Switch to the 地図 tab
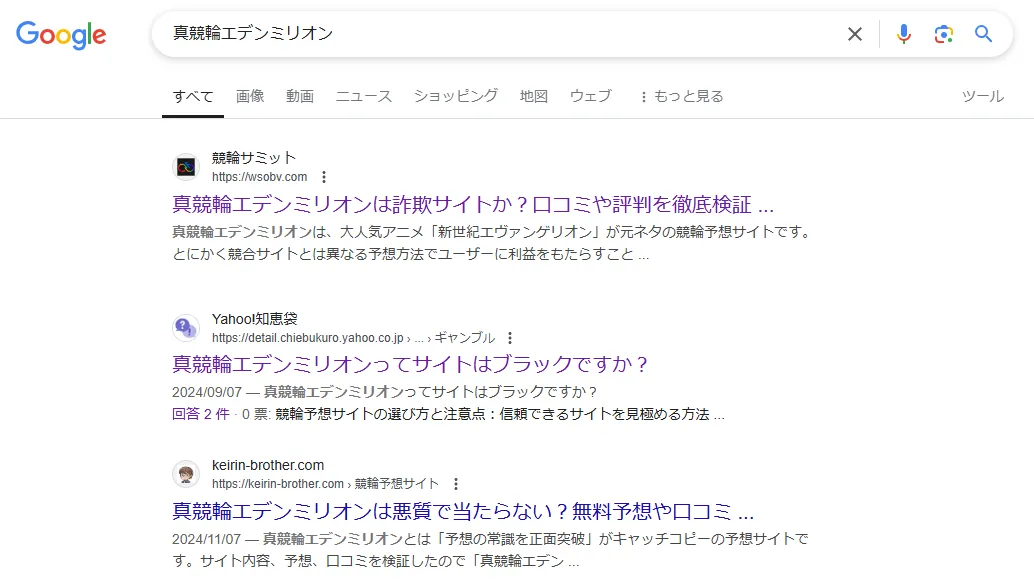Viewport: 1034px width, 588px height. [x=533, y=96]
